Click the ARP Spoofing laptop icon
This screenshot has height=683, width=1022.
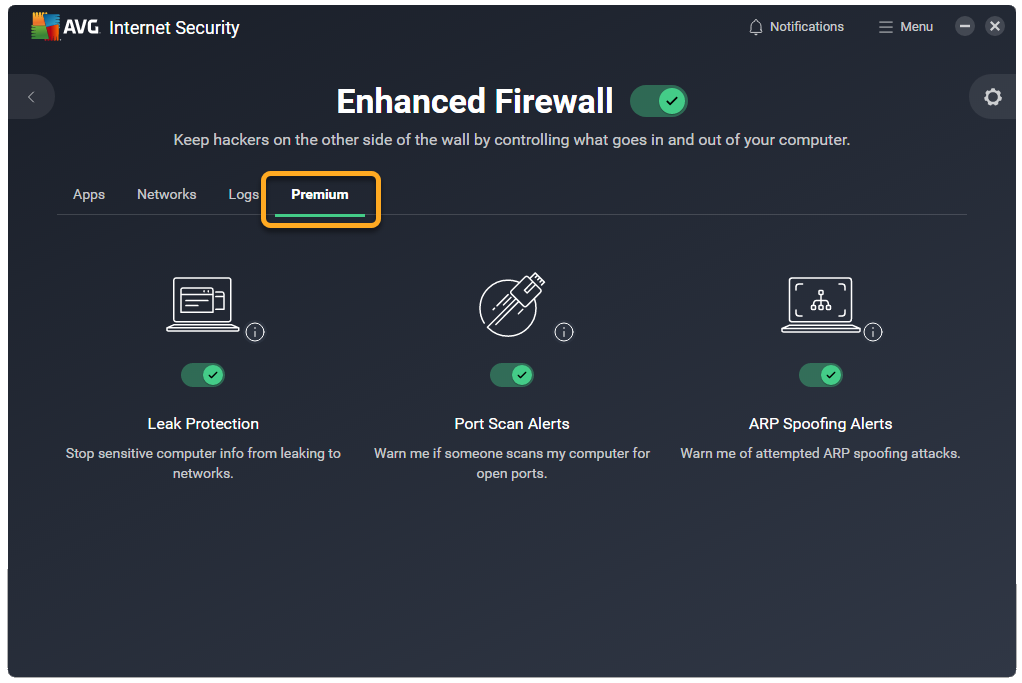click(x=821, y=304)
